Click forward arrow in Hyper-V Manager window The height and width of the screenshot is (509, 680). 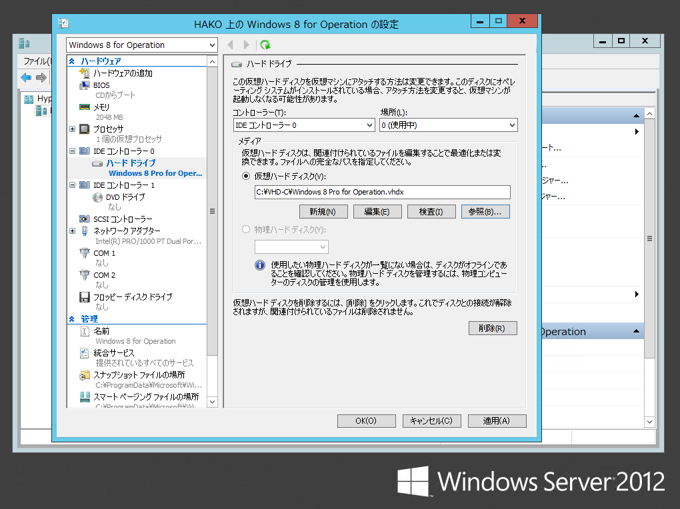41,78
